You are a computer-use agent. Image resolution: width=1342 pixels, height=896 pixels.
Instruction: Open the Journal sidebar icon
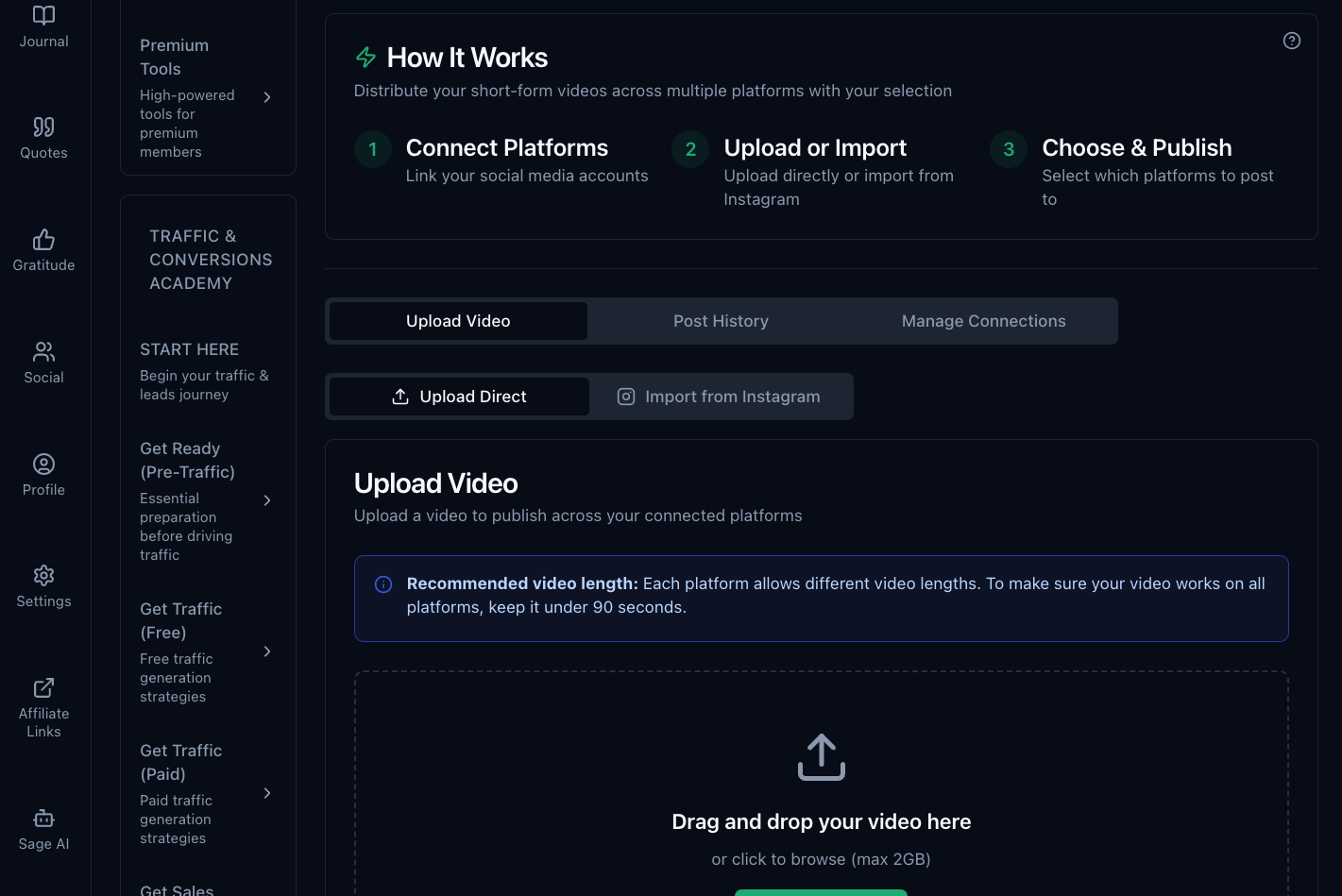coord(43,16)
